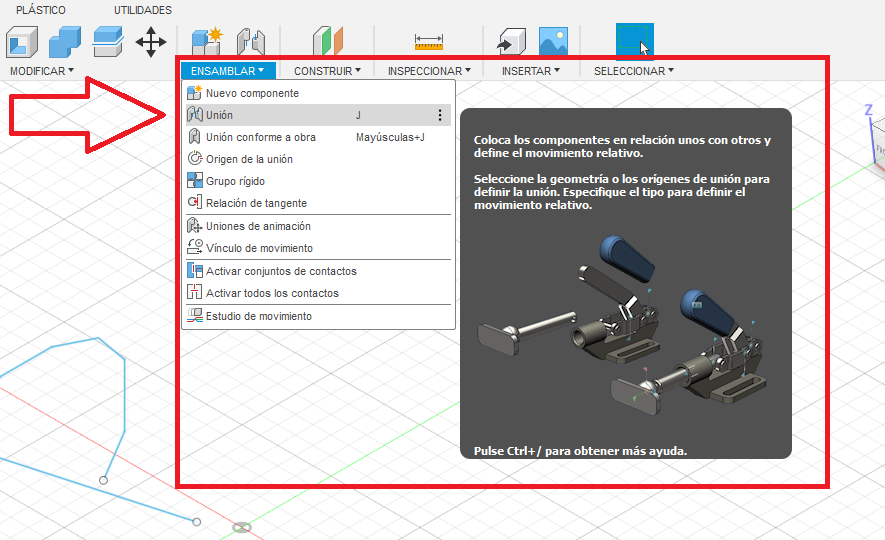
Task: Open the MODIFICAR dropdown
Action: pyautogui.click(x=42, y=71)
